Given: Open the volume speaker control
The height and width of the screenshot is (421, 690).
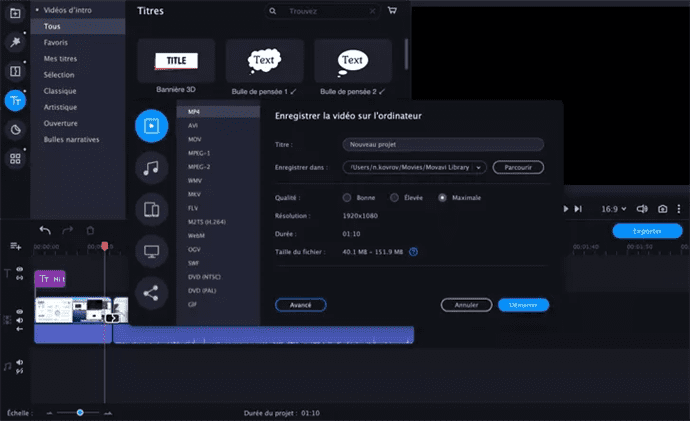Looking at the screenshot, I should [x=642, y=209].
